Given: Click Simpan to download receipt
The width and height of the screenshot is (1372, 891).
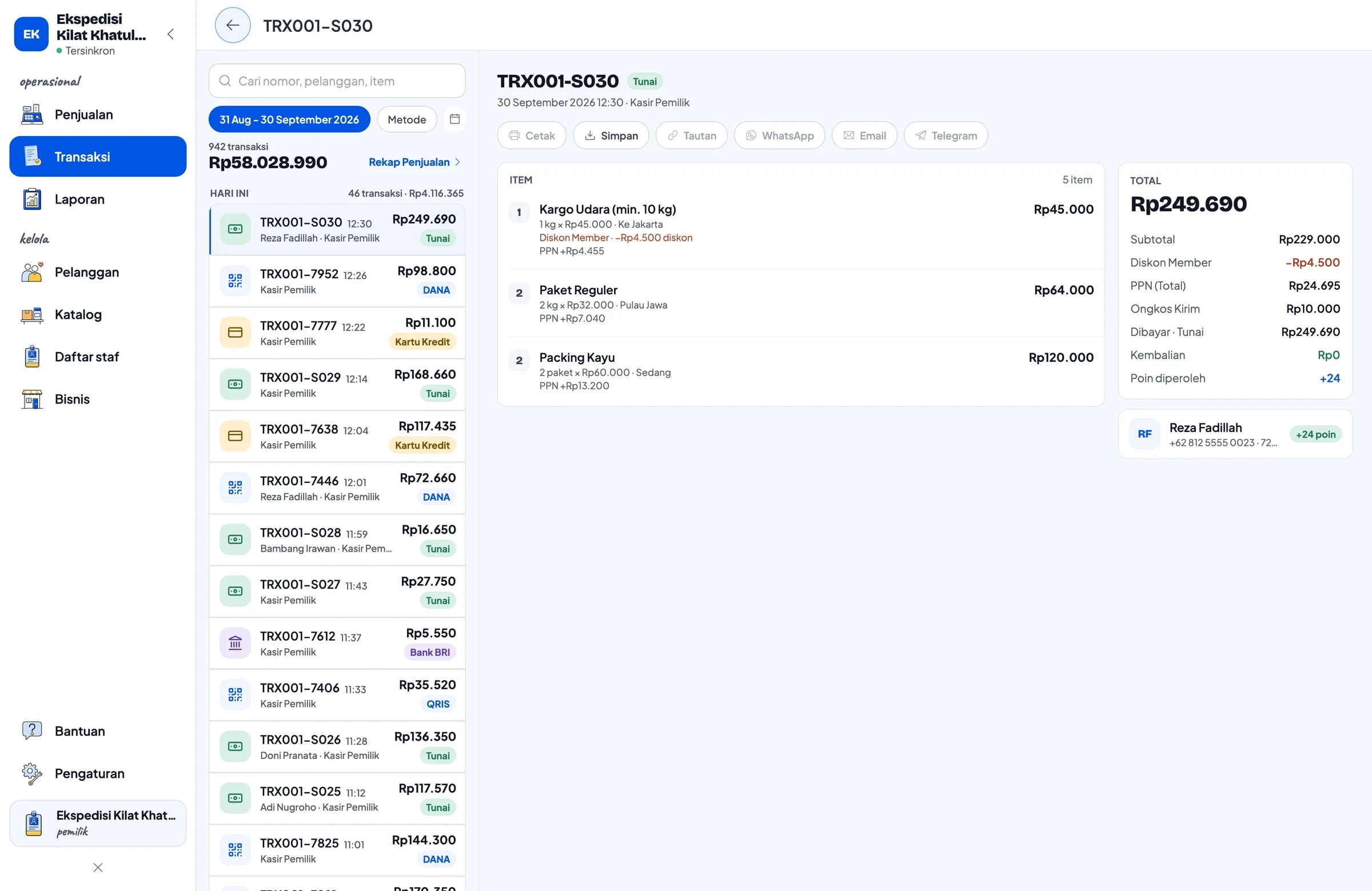Looking at the screenshot, I should [611, 135].
